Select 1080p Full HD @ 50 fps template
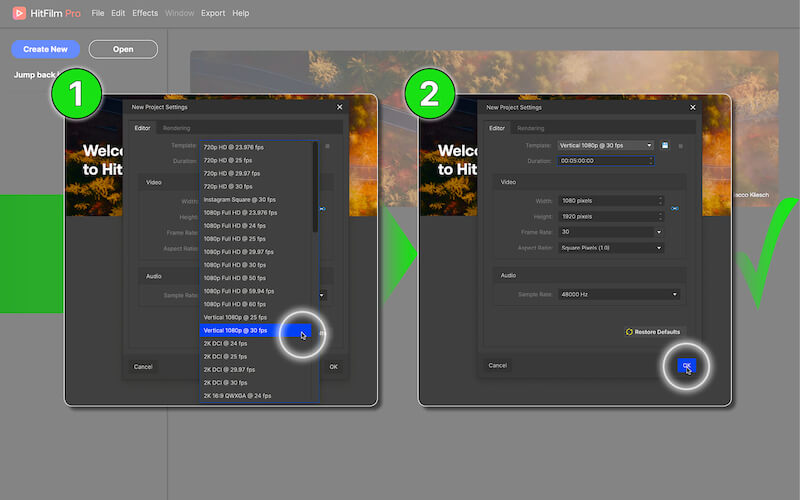The height and width of the screenshot is (500, 800). [256, 278]
